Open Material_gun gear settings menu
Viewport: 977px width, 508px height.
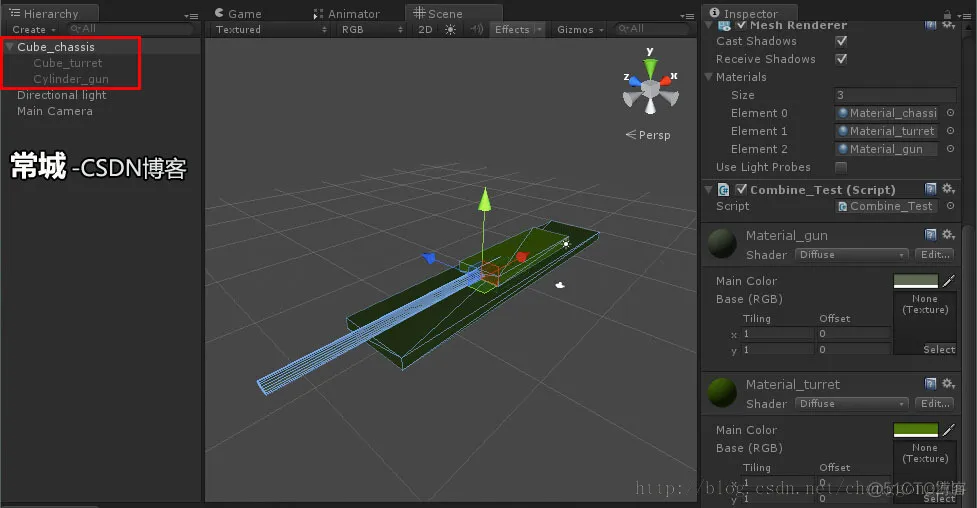[x=948, y=234]
